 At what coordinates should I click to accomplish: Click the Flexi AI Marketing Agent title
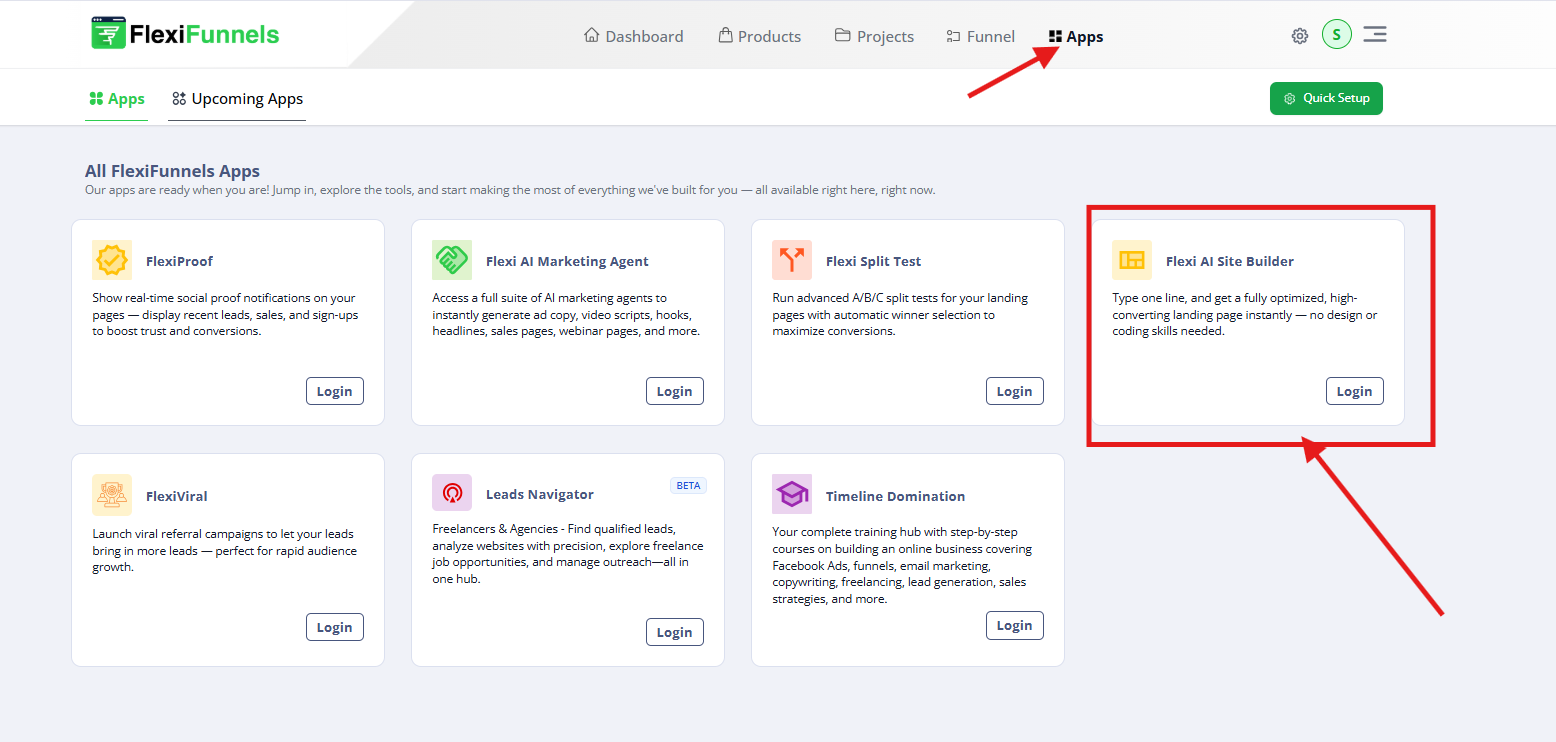pos(567,261)
